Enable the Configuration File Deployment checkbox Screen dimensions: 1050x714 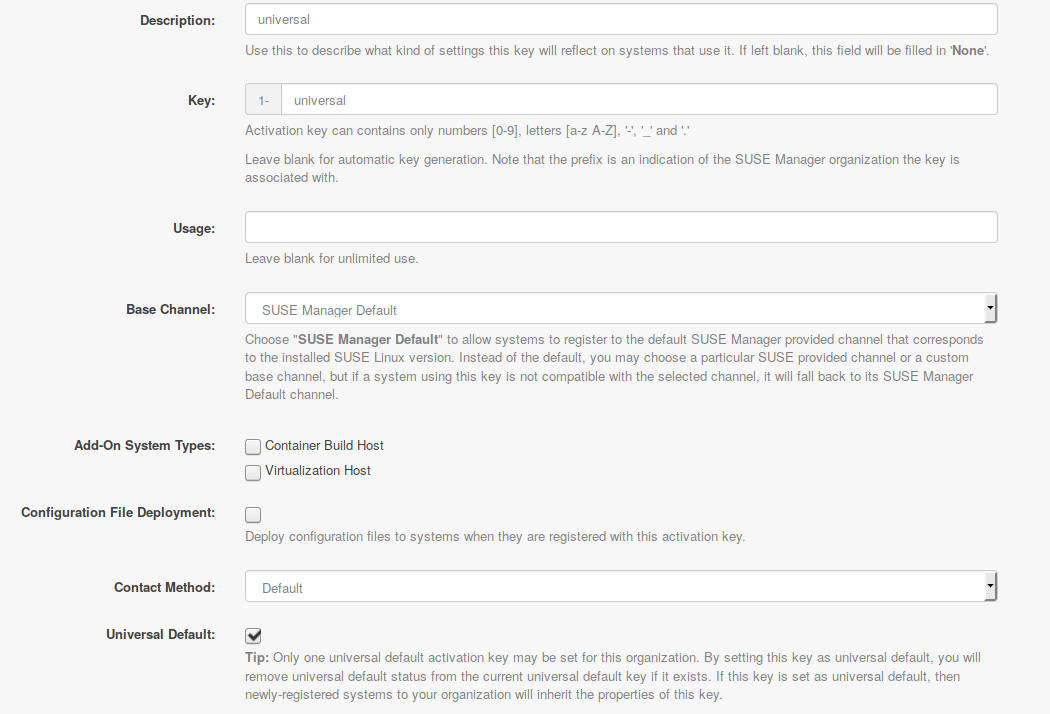(x=253, y=515)
